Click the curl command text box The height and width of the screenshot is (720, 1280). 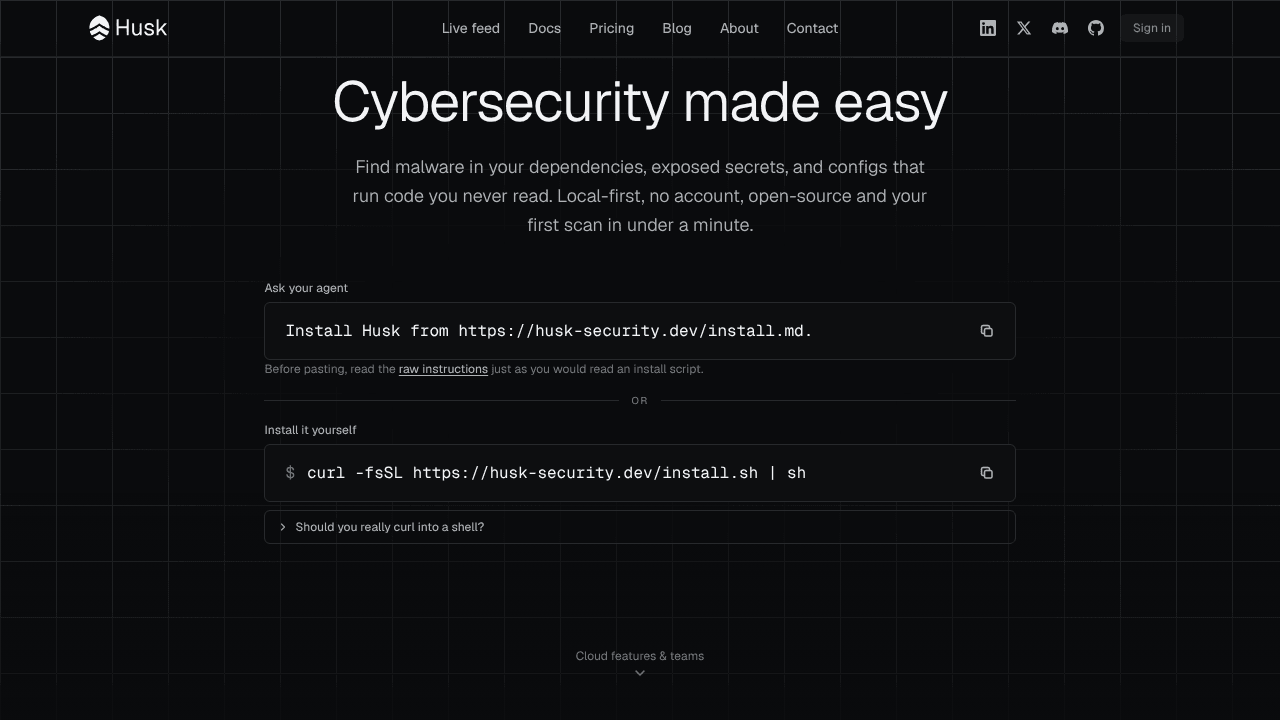[x=640, y=473]
